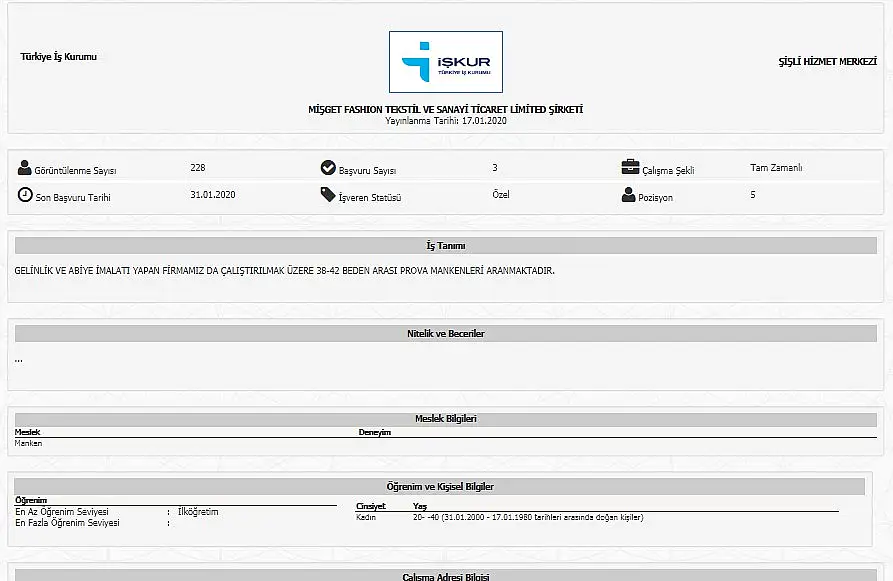Select the ŞİŞLİ HİZMET MERKEZİ text
The height and width of the screenshot is (581, 893).
[x=828, y=62]
